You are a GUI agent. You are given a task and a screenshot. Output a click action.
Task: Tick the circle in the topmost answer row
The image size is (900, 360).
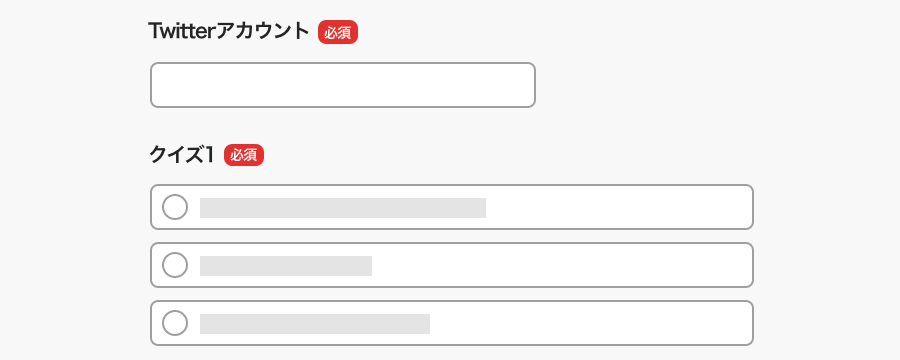[x=175, y=207]
